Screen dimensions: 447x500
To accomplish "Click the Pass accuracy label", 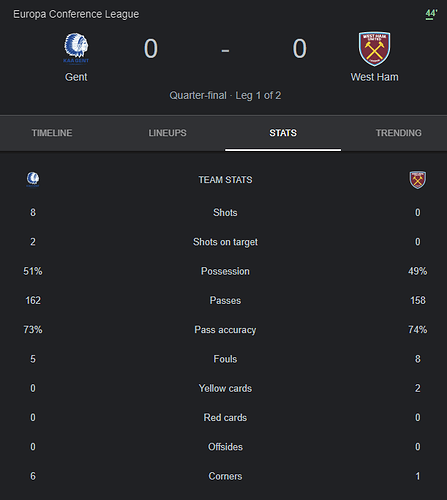I will tap(225, 330).
